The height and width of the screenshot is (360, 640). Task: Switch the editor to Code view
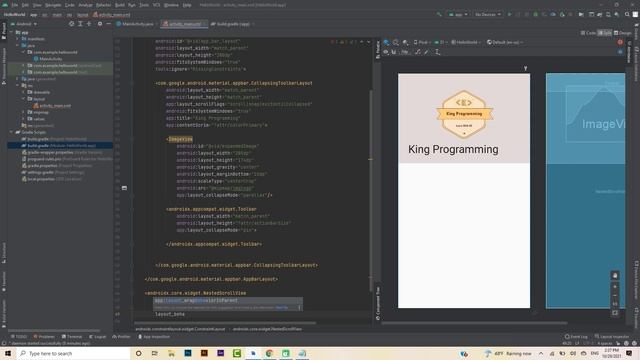click(x=588, y=33)
